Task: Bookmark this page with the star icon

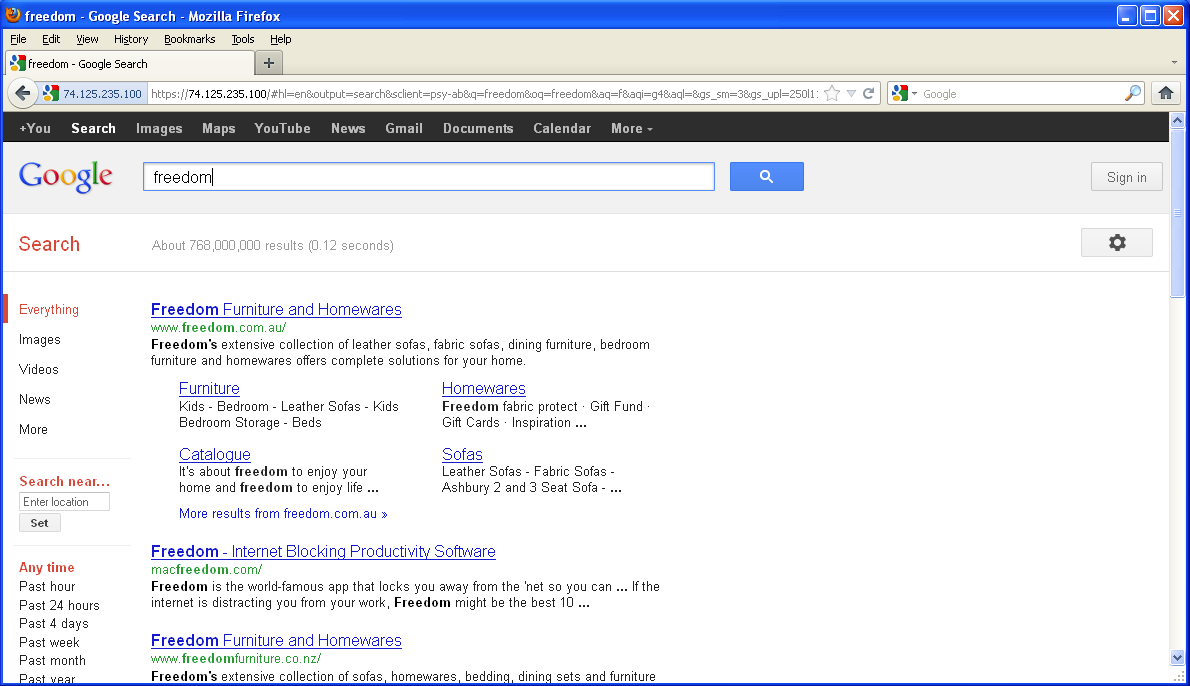Action: tap(832, 94)
